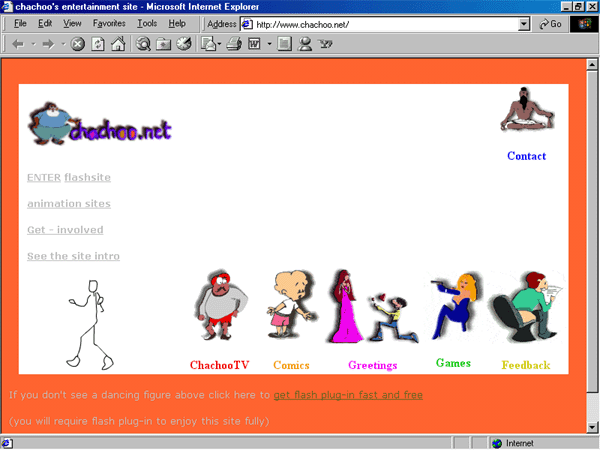Open the Favorites menu
This screenshot has width=600, height=450.
pos(109,24)
